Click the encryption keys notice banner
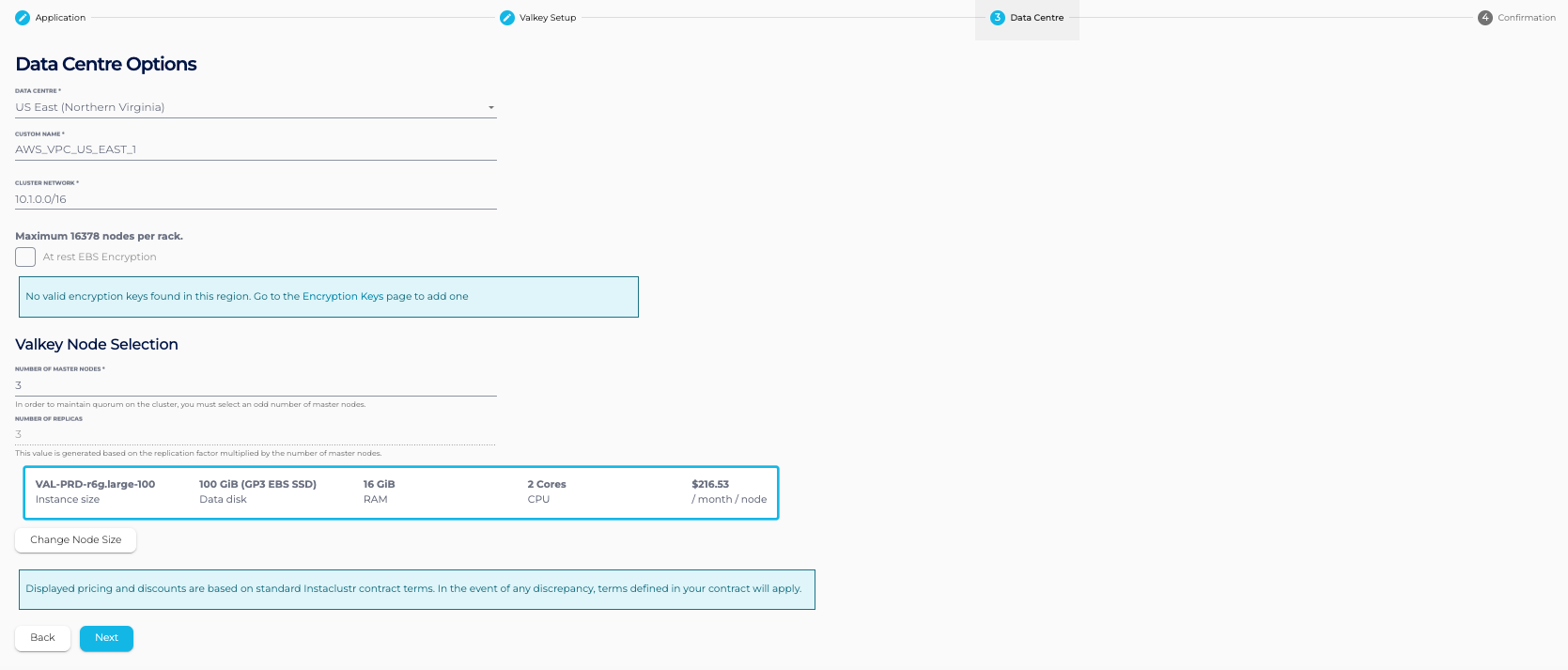 tap(328, 297)
